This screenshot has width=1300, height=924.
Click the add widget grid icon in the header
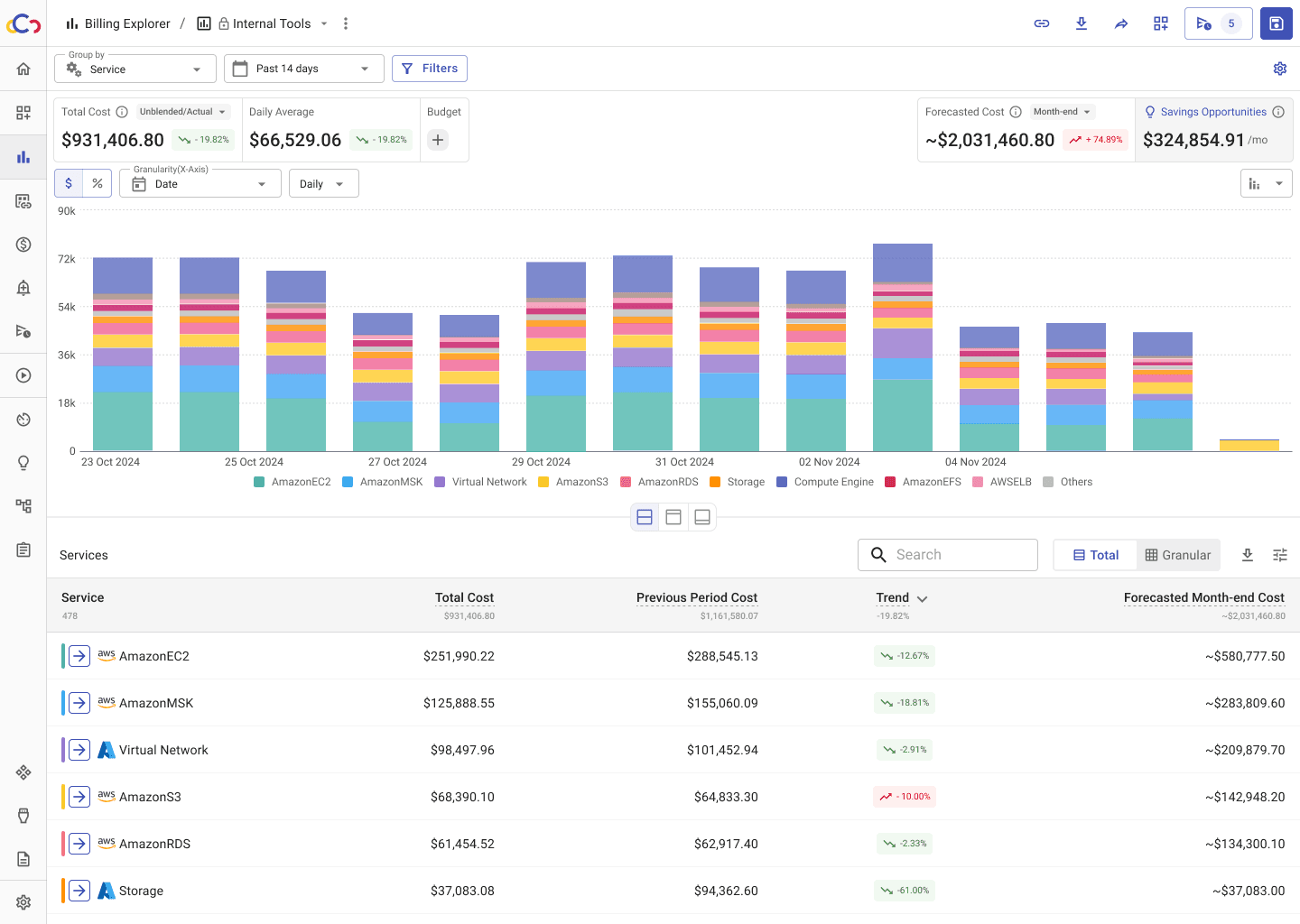point(1161,23)
